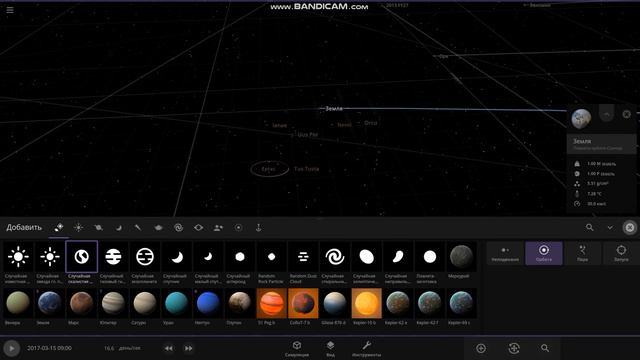Open the hamburger main menu
Image resolution: width=640 pixels, height=360 pixels.
[10, 9]
